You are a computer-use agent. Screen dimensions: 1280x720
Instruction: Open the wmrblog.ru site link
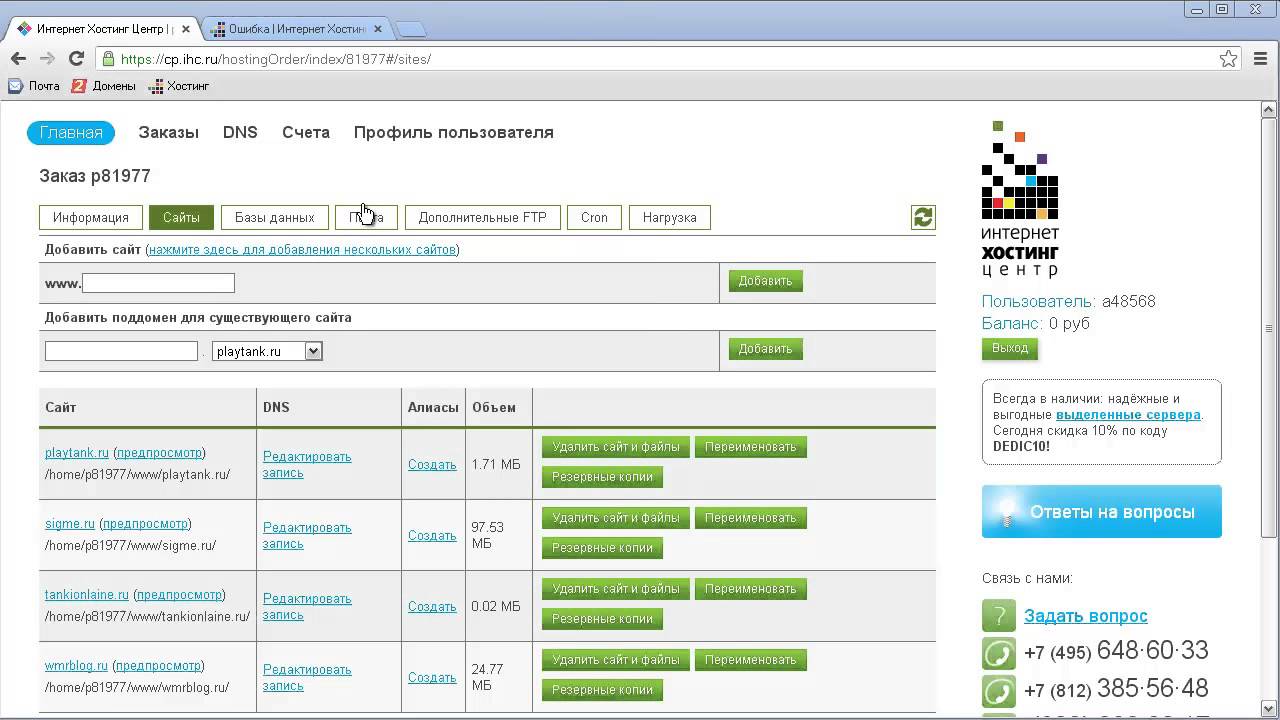pos(76,666)
